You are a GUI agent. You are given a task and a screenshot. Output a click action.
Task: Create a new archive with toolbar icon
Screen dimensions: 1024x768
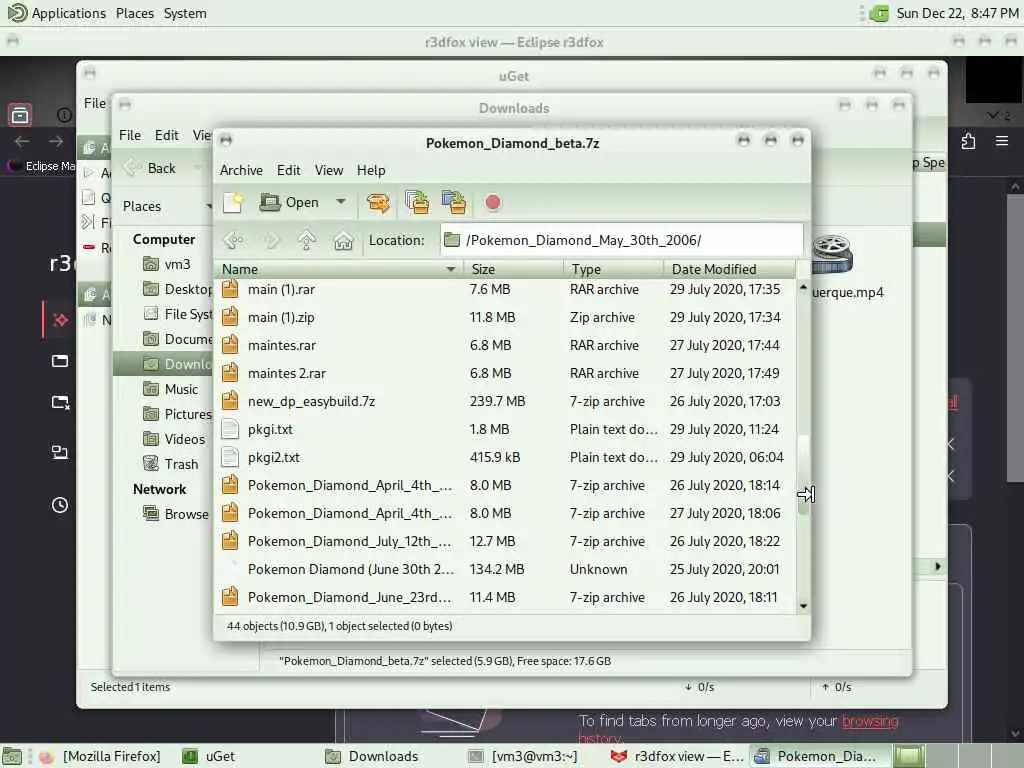coord(233,202)
